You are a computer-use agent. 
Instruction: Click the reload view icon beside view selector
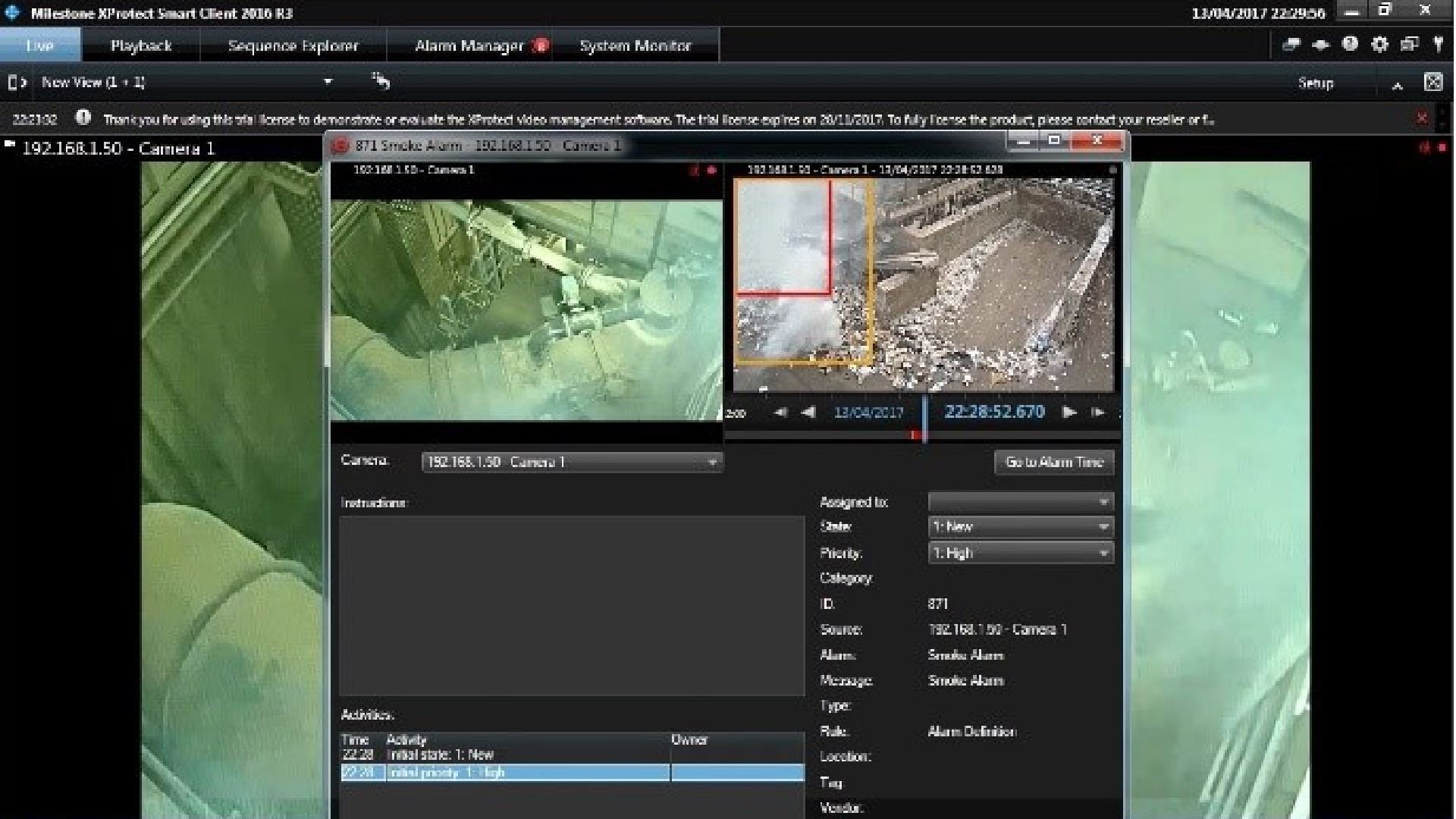(x=381, y=81)
